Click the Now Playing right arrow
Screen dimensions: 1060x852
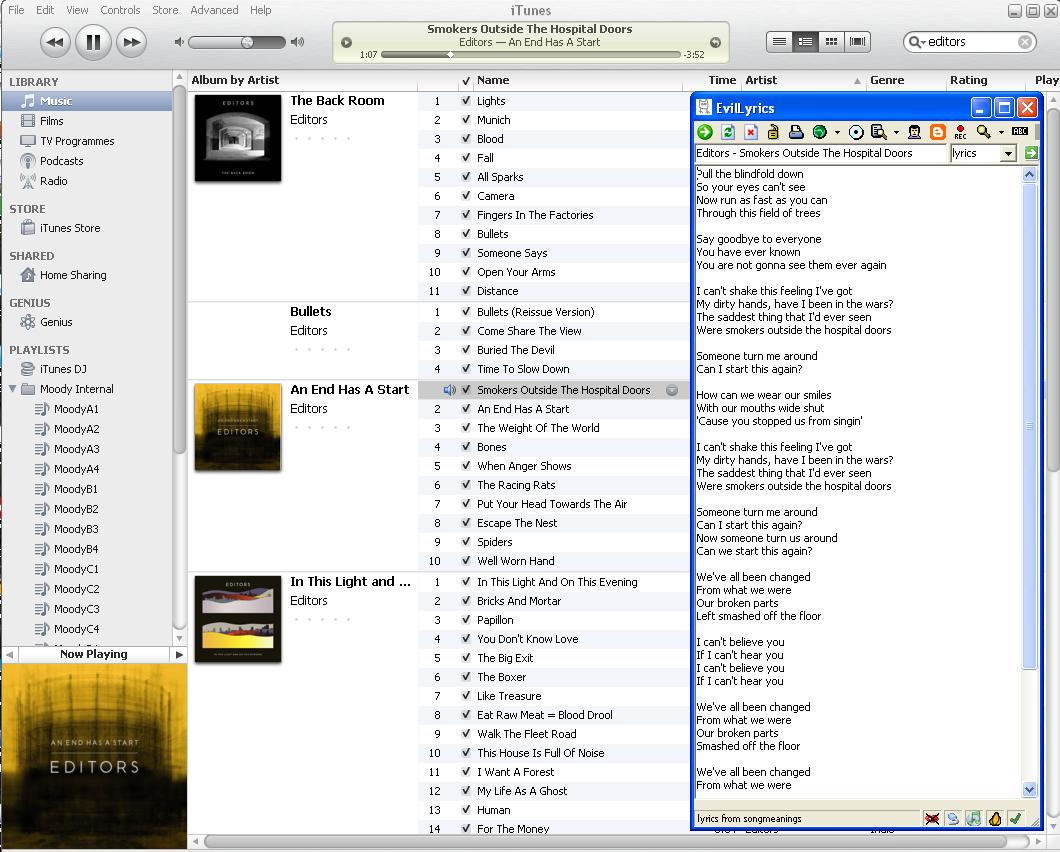(179, 655)
